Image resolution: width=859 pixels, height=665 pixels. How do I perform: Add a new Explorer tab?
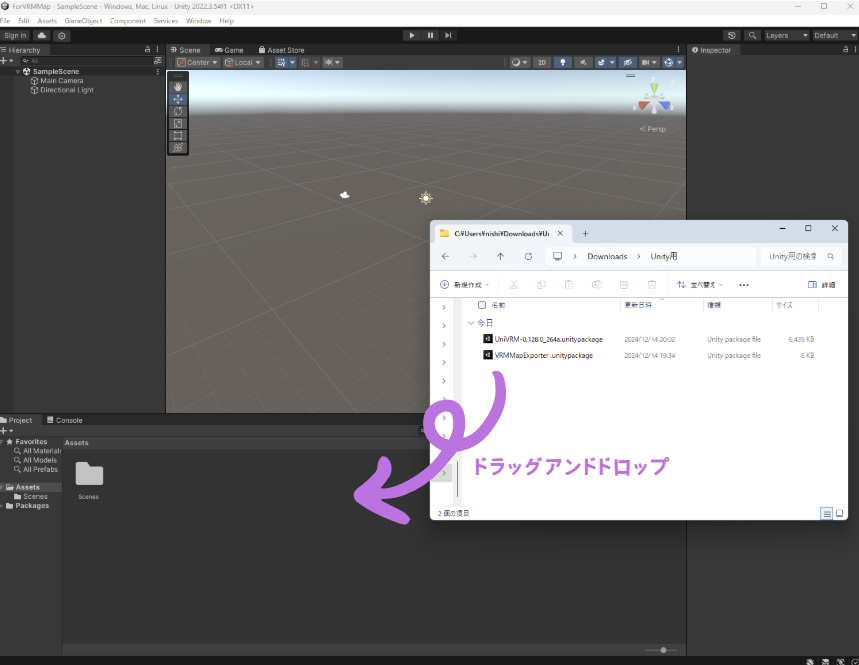tap(585, 234)
